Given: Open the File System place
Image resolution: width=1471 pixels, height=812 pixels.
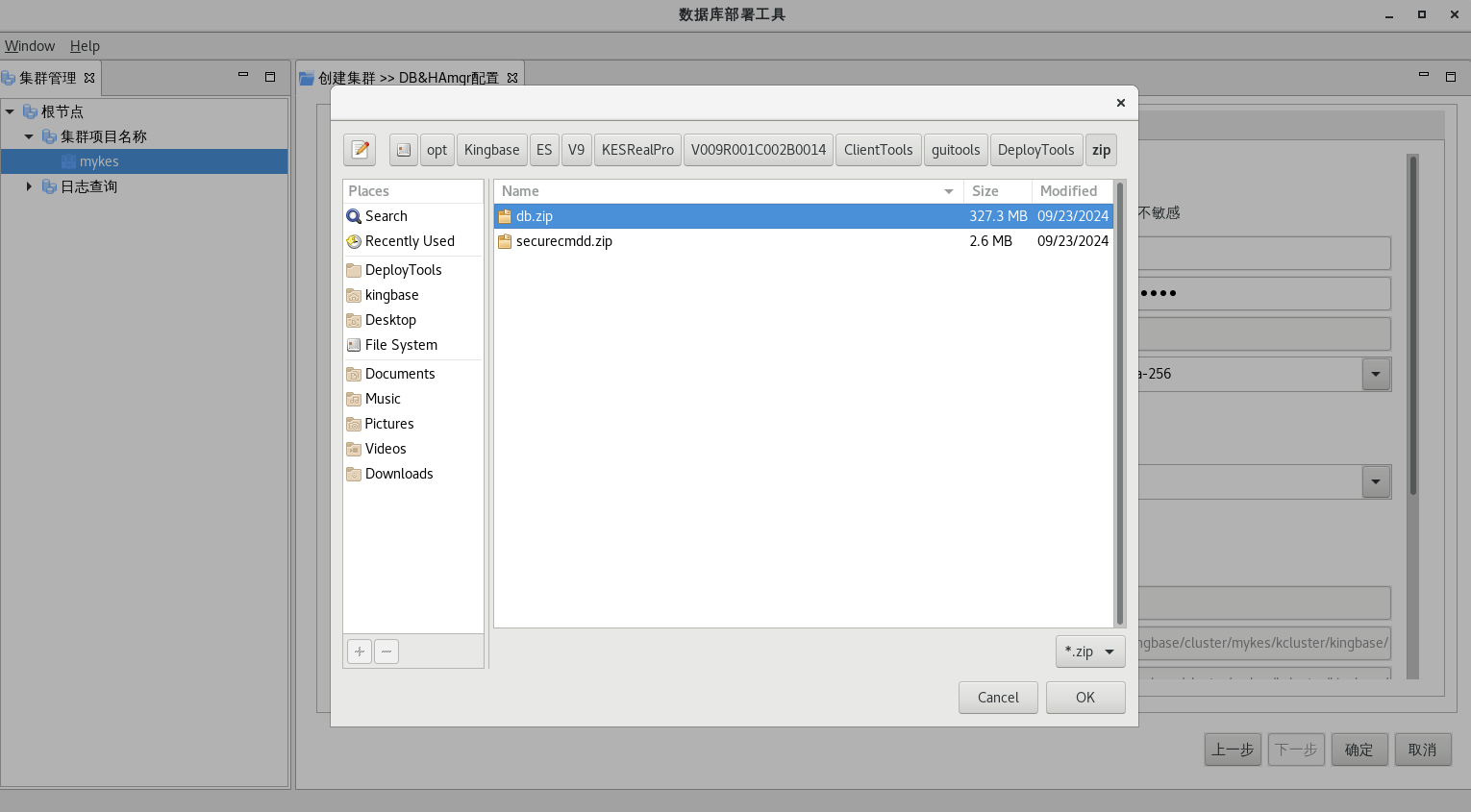Looking at the screenshot, I should (401, 345).
